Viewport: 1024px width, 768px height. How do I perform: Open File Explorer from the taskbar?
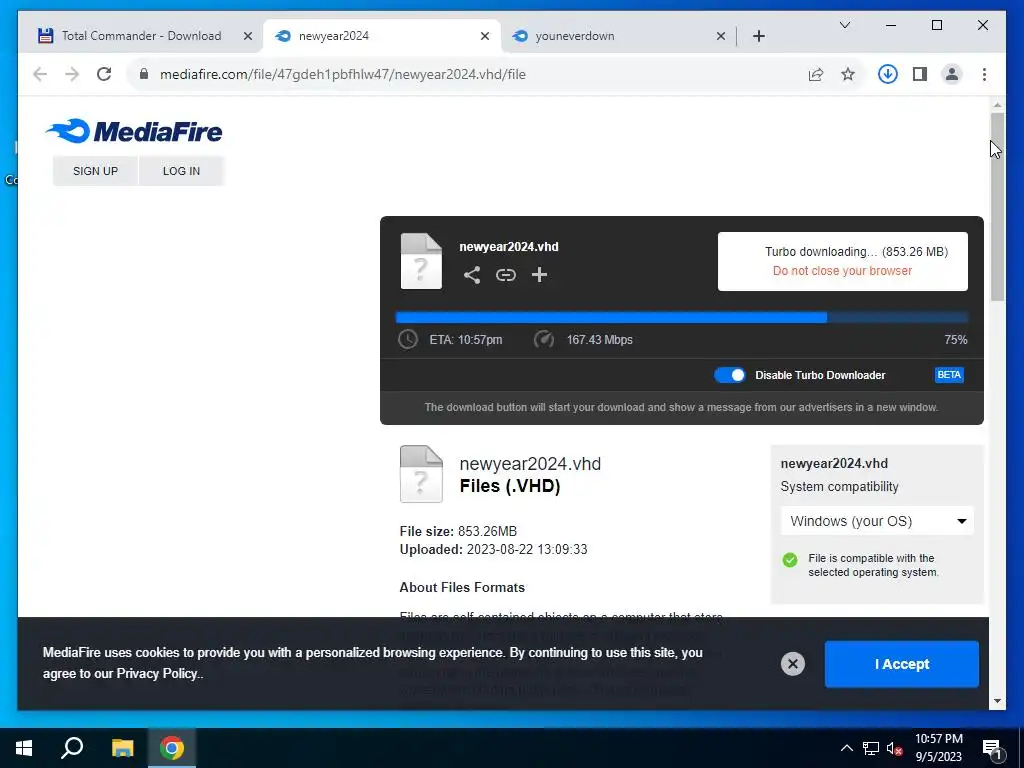[x=122, y=748]
